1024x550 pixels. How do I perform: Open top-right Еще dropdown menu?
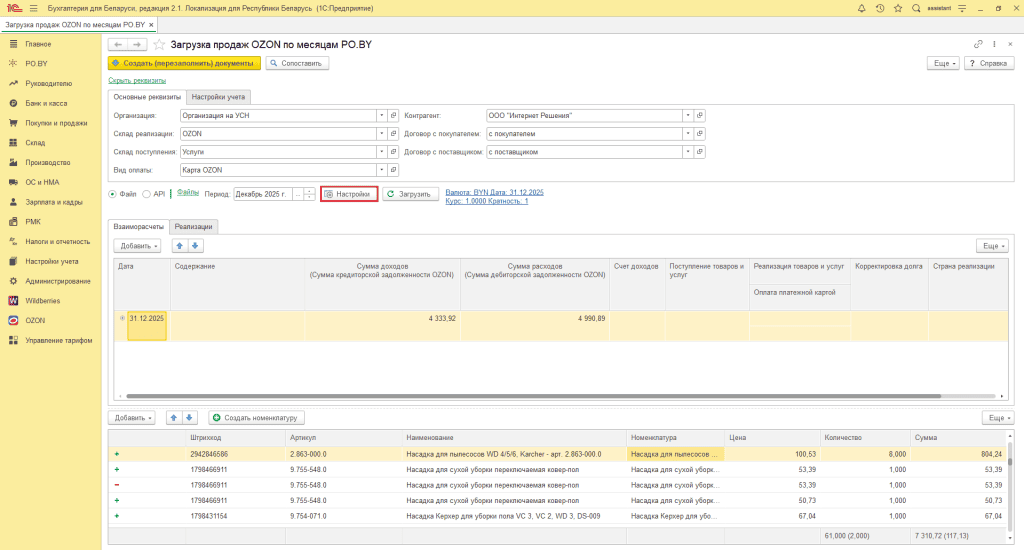click(x=943, y=63)
